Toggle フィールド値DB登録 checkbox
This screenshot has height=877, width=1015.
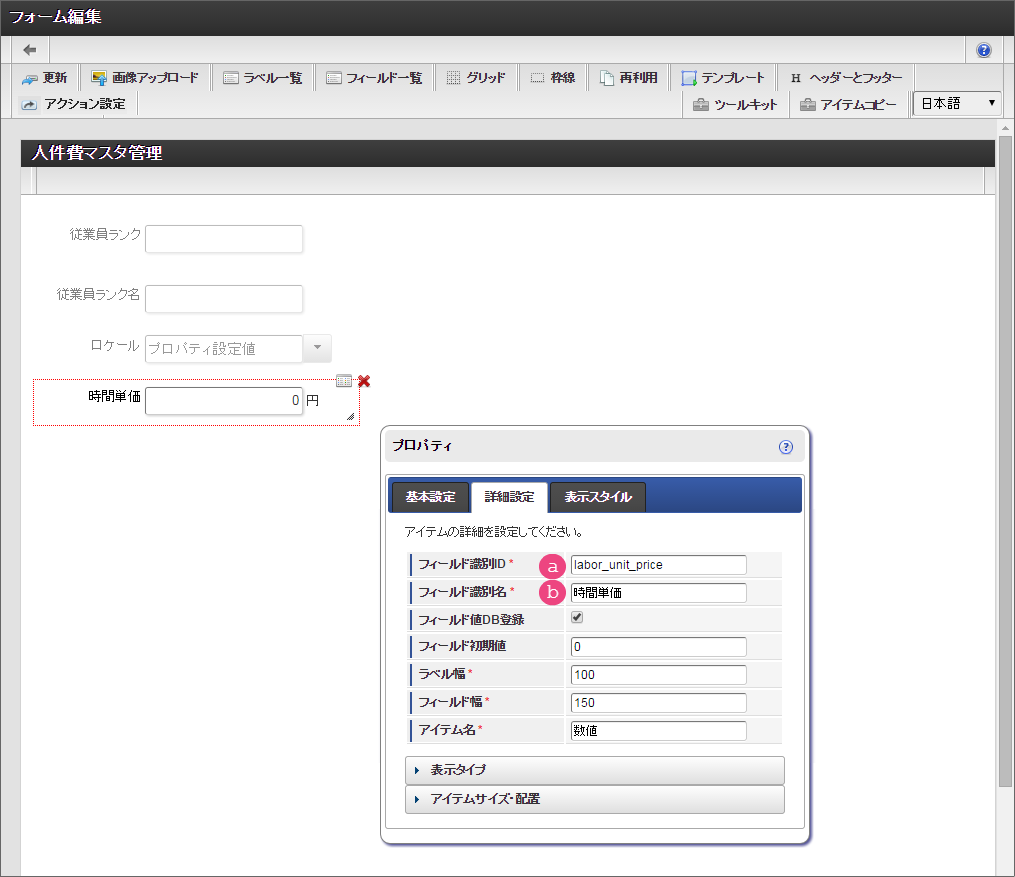[577, 617]
